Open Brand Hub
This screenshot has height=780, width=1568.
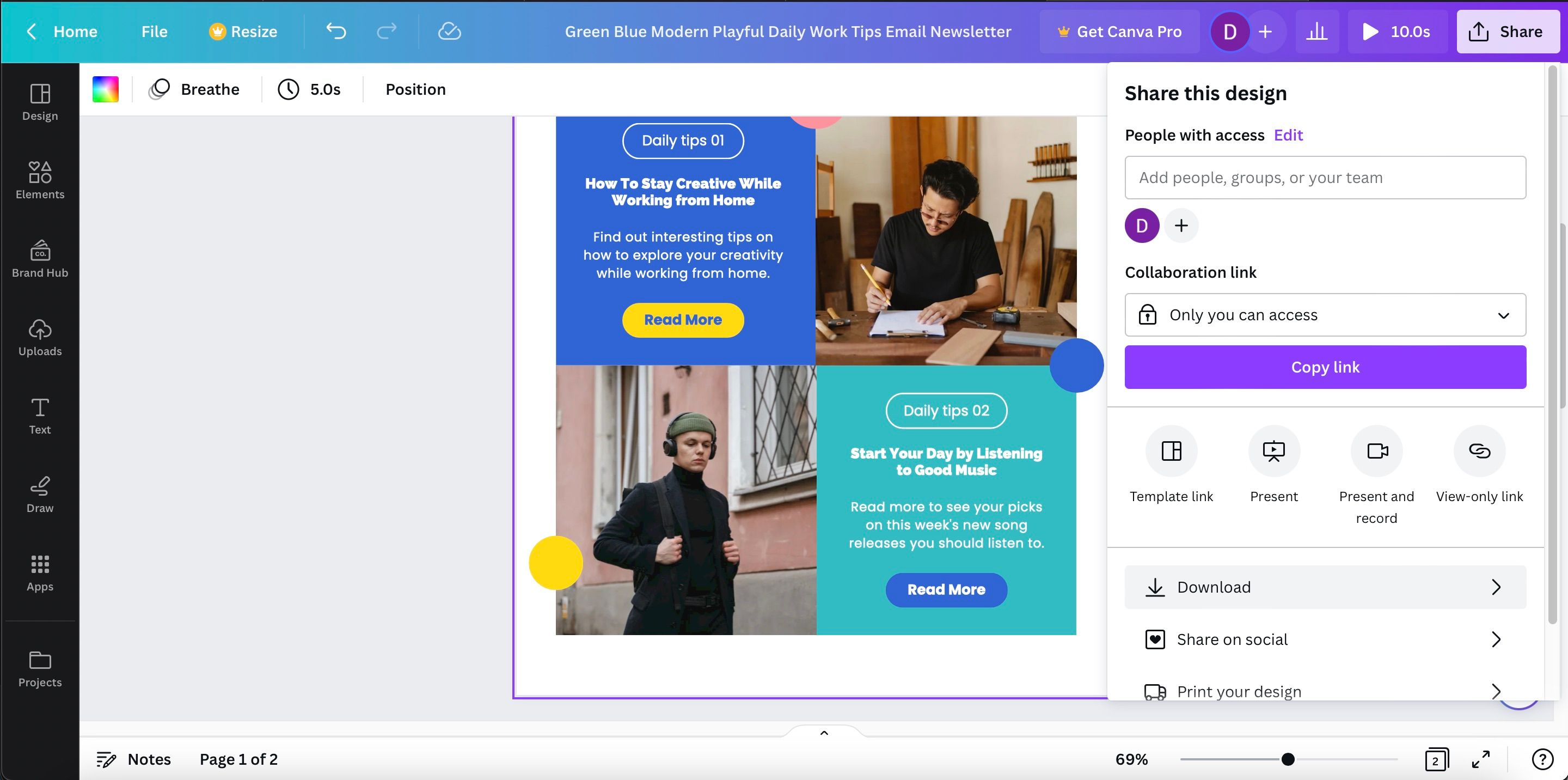pos(40,258)
